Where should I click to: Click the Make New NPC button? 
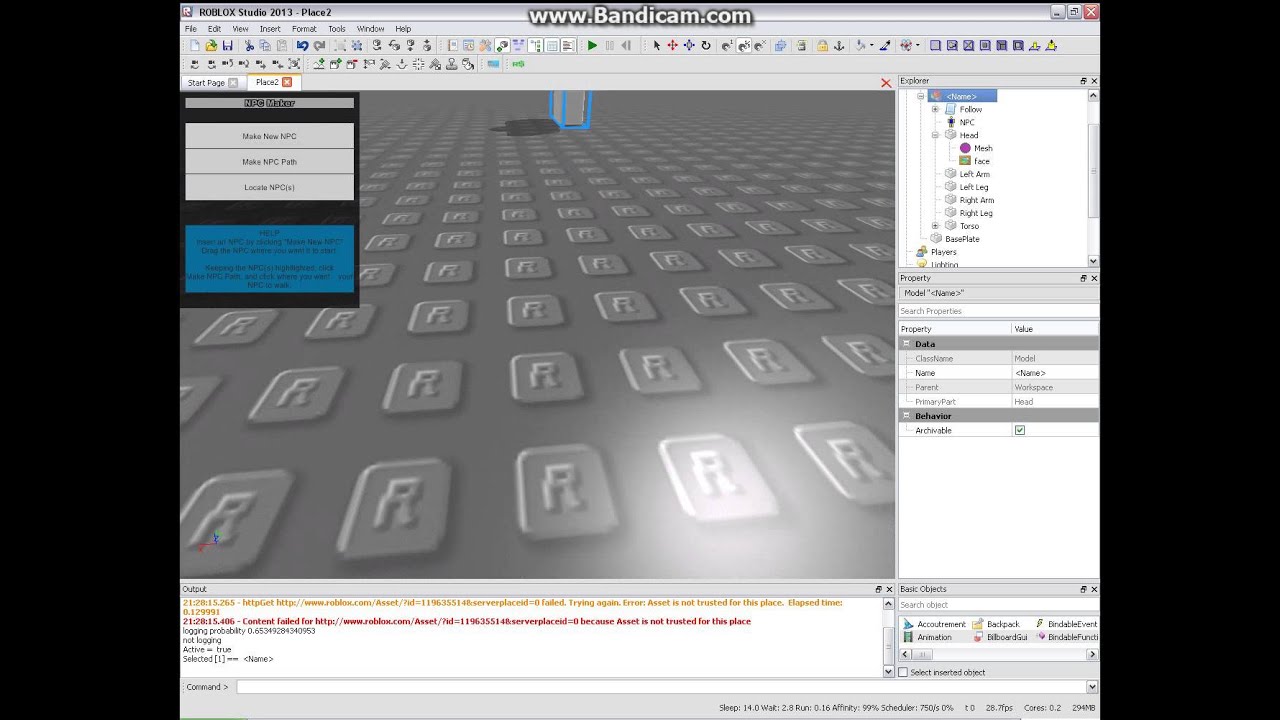(x=270, y=136)
